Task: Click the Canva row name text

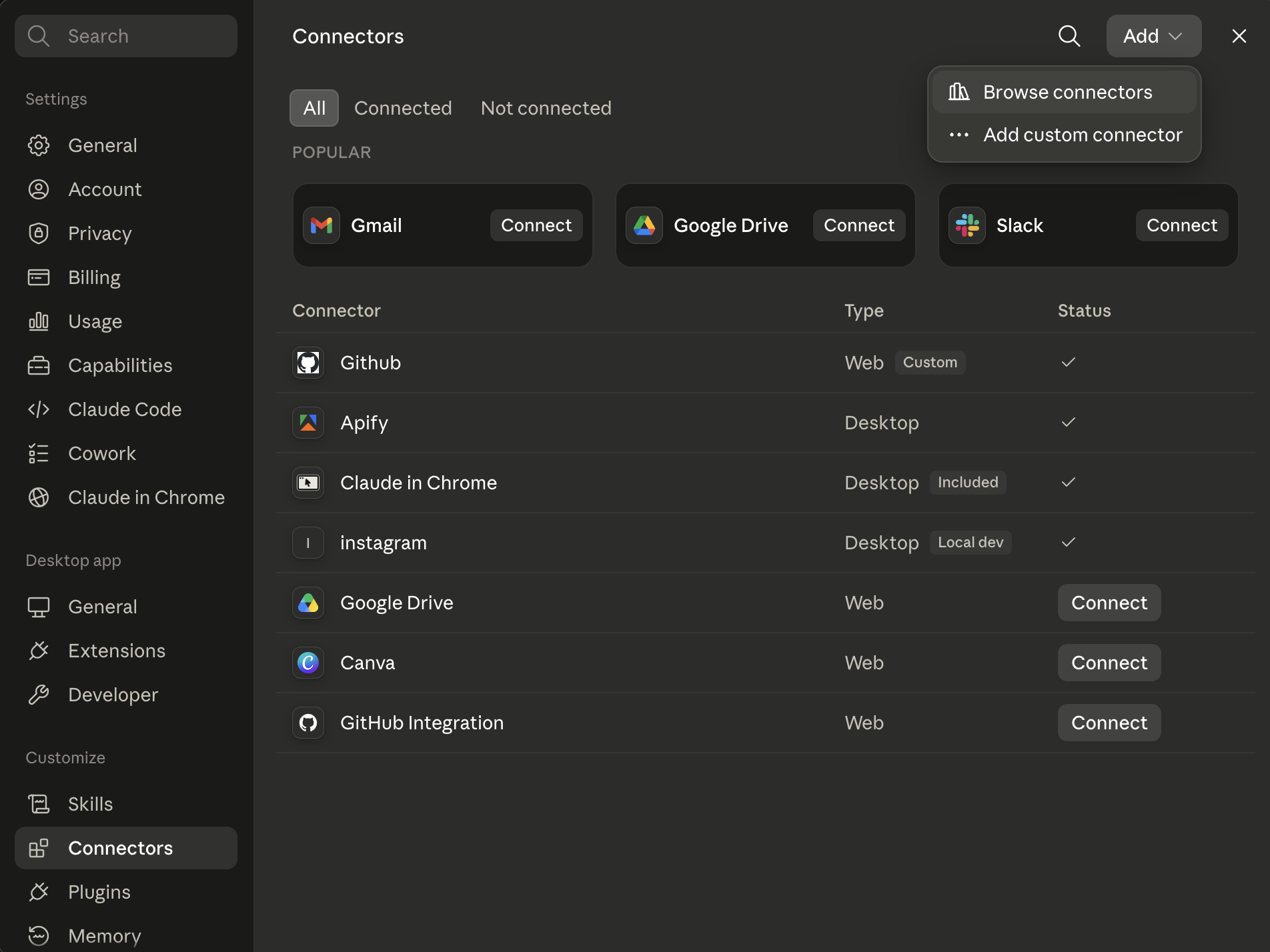Action: point(368,663)
